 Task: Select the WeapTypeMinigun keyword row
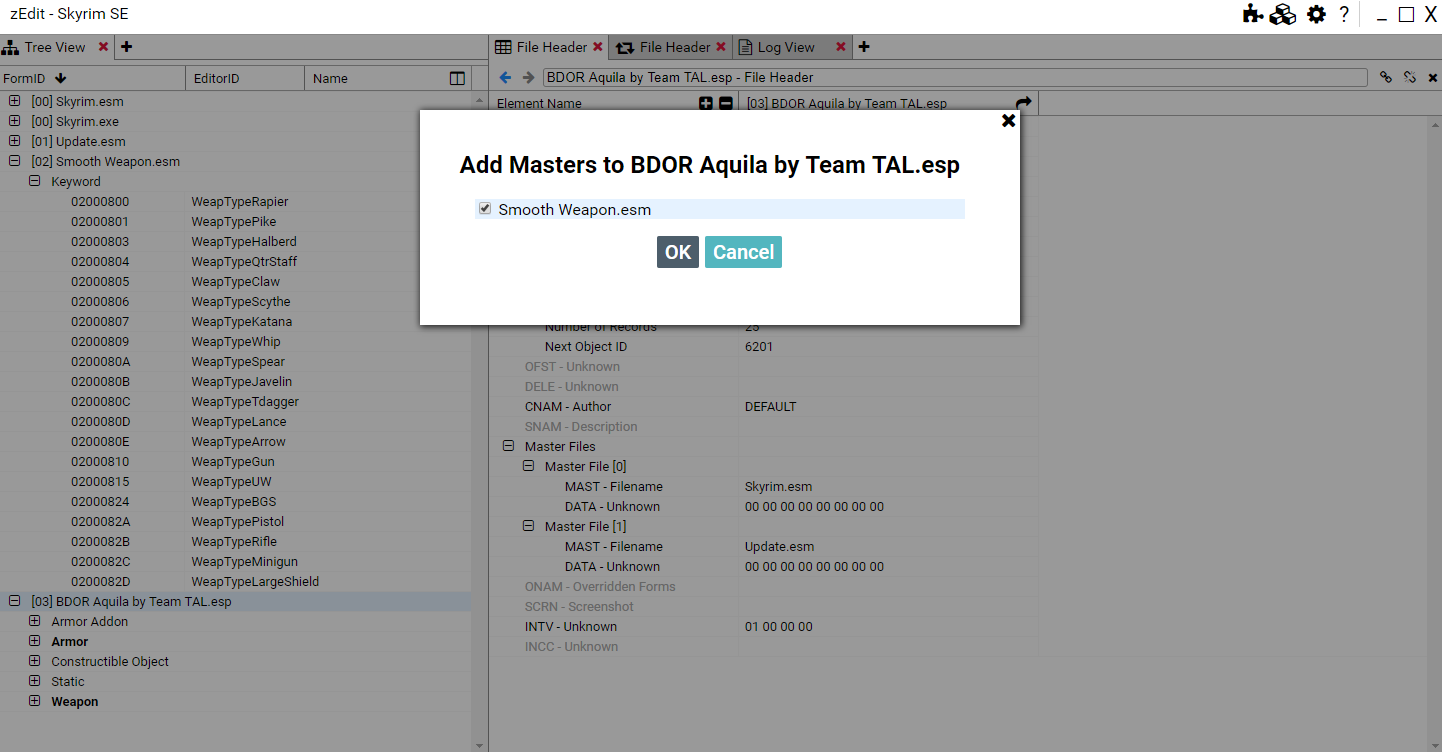click(235, 561)
